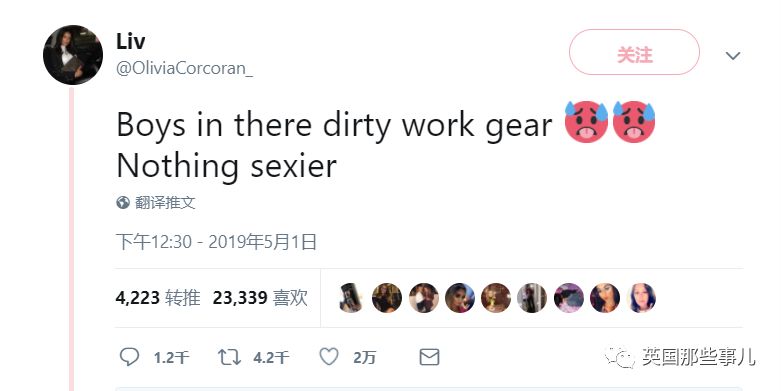
Task: Click the 1.2千 reply count
Action: pyautogui.click(x=171, y=358)
